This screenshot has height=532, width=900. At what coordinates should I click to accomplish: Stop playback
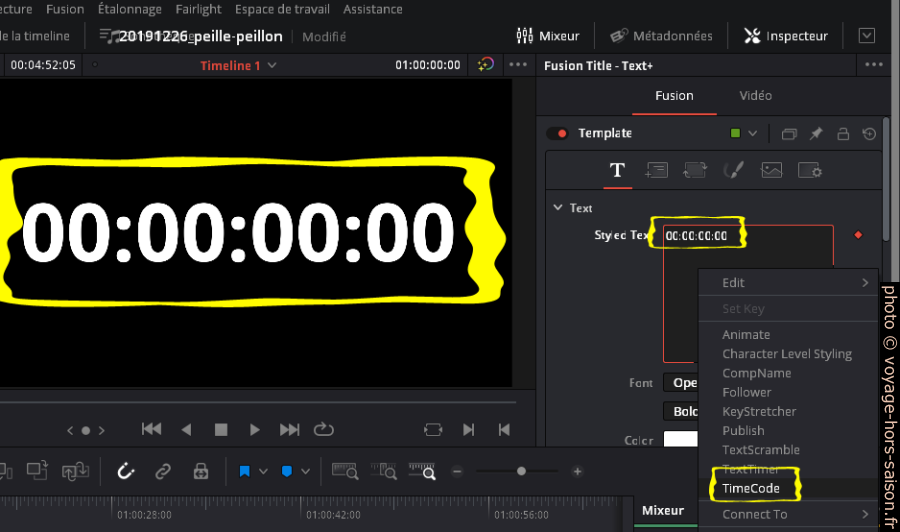[x=220, y=429]
